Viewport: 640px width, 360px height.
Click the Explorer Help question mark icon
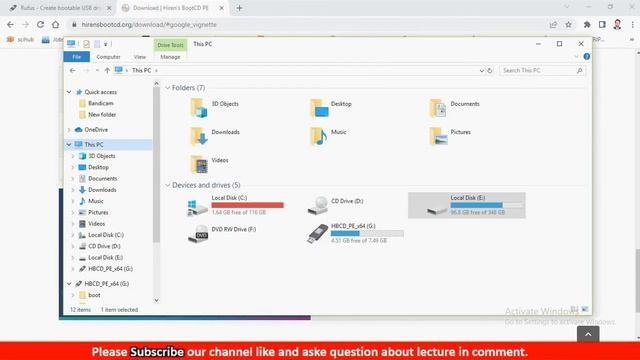tap(587, 57)
